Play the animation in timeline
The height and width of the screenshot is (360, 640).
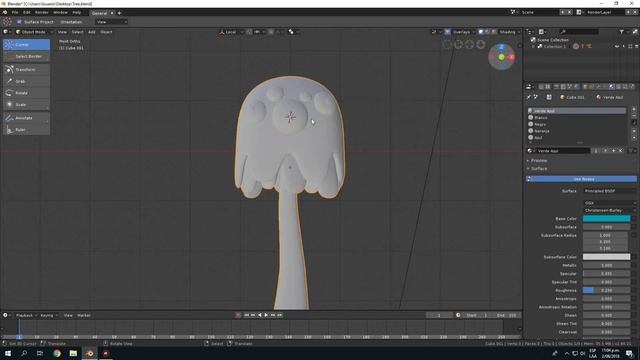(266, 316)
